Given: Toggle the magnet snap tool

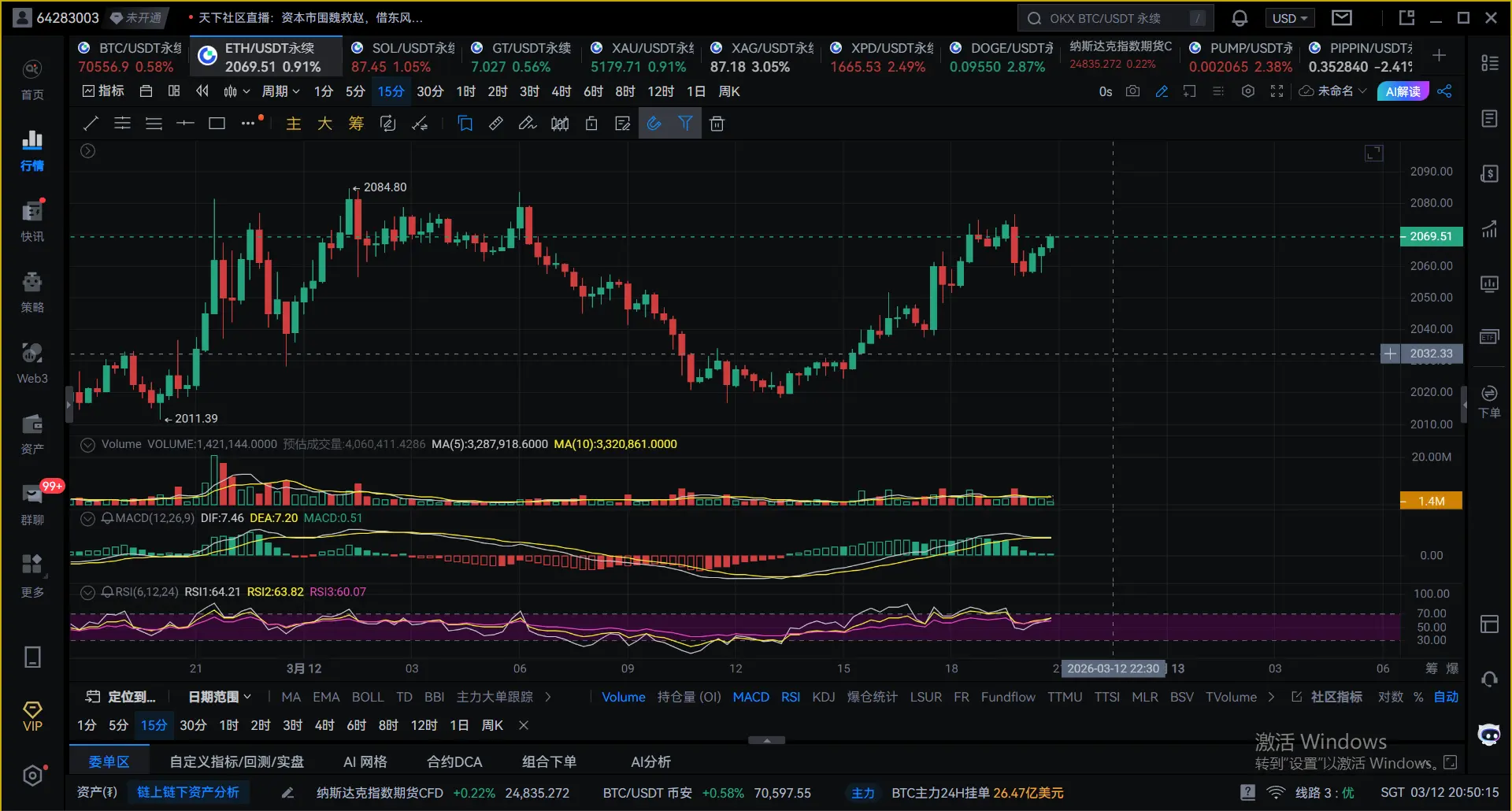Looking at the screenshot, I should click(654, 124).
